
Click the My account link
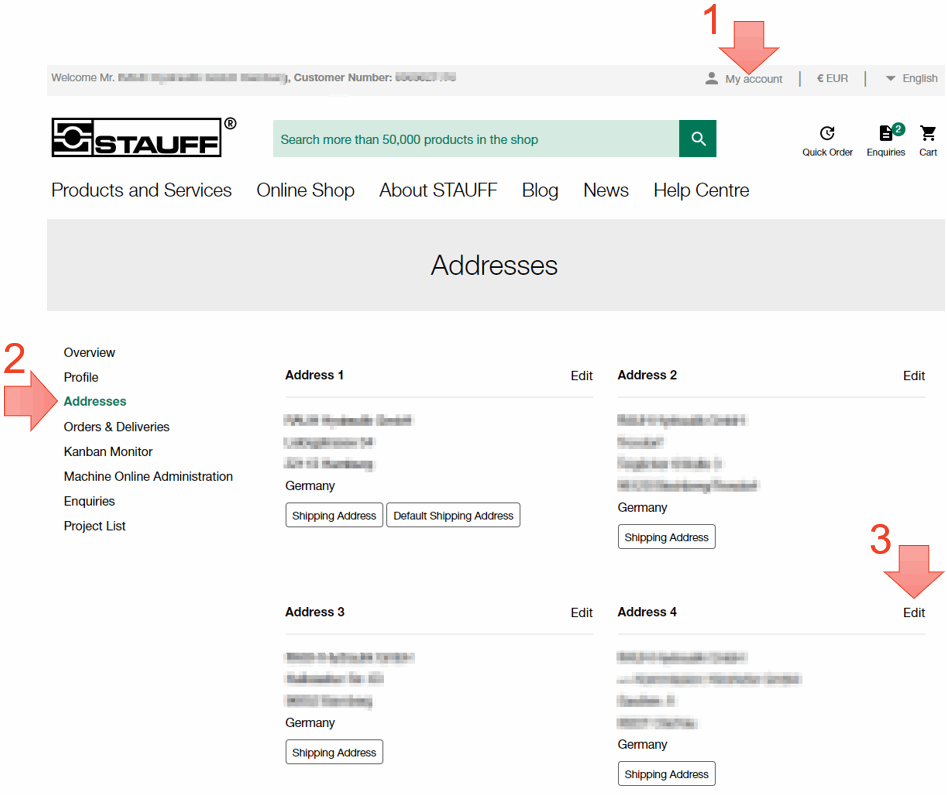754,79
